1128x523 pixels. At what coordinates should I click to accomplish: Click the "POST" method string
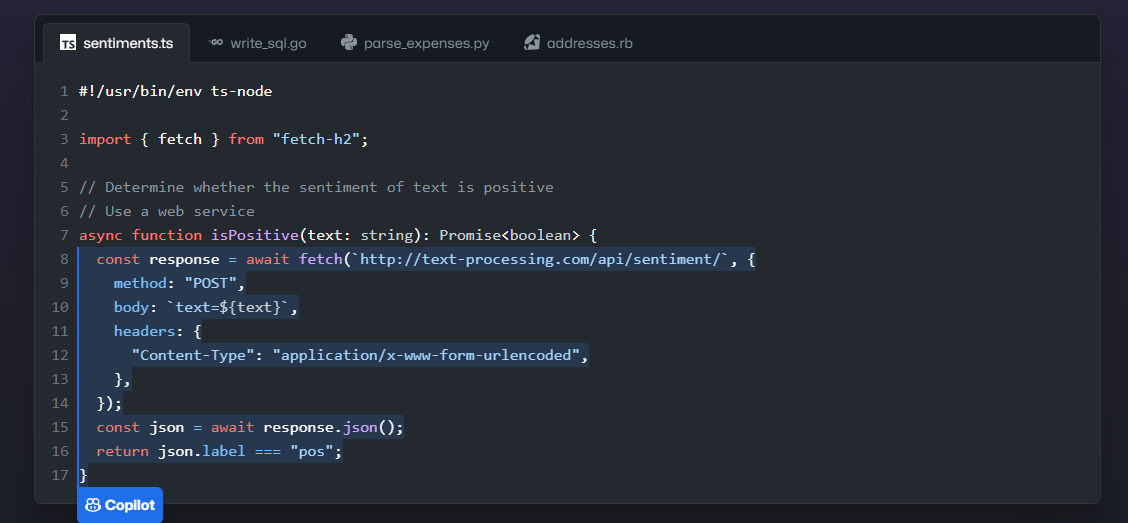click(x=210, y=283)
